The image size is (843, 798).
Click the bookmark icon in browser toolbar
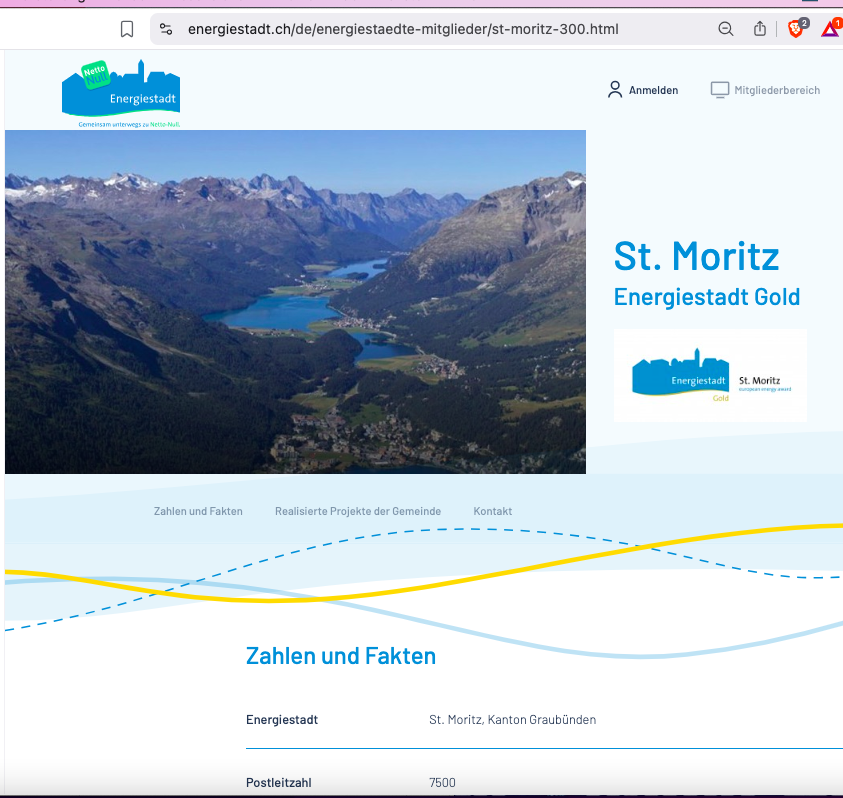127,29
